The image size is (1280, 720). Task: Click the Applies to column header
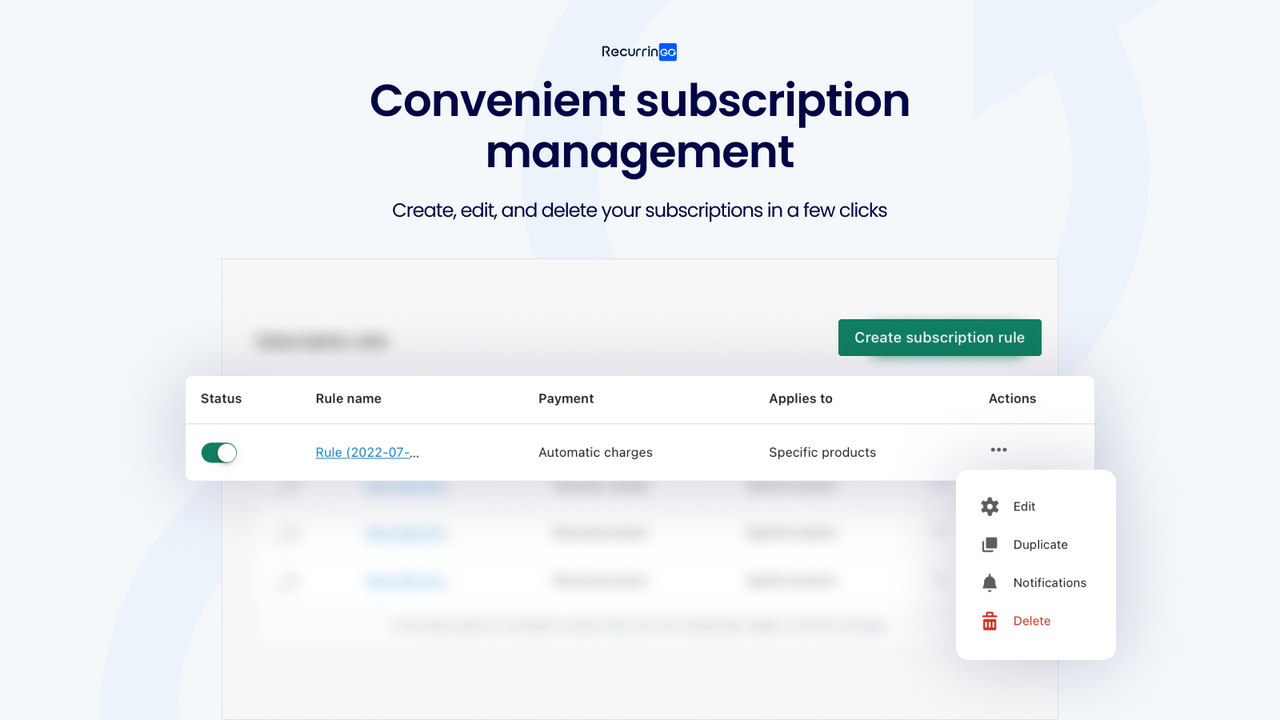pos(800,399)
